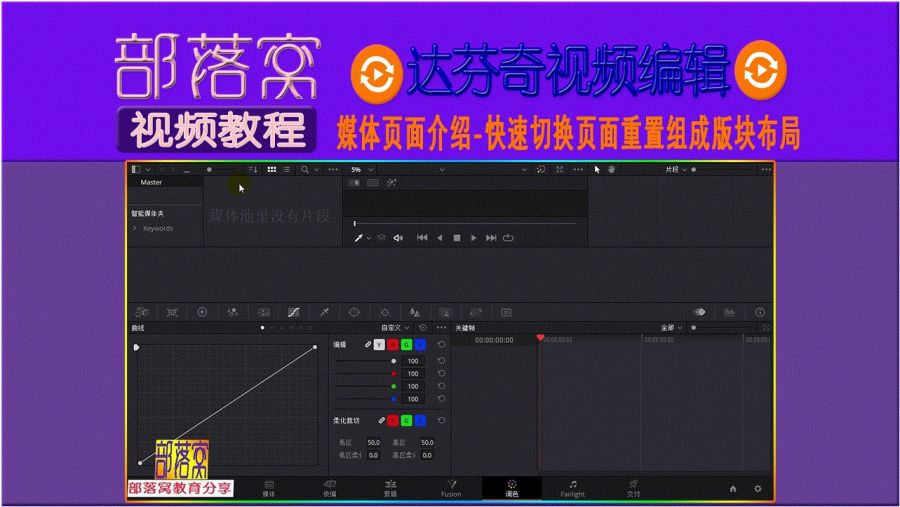The image size is (900, 507).
Task: Switch to the Fusion page tab
Action: pos(451,489)
